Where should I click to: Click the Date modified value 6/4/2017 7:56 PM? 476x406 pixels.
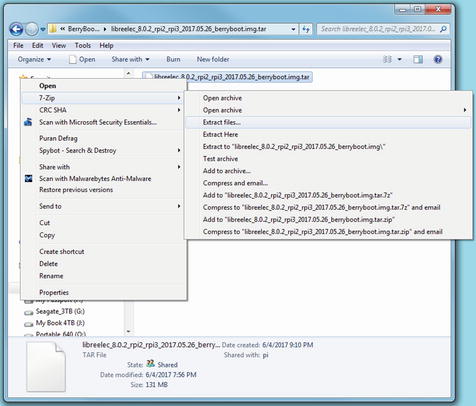pyautogui.click(x=171, y=375)
